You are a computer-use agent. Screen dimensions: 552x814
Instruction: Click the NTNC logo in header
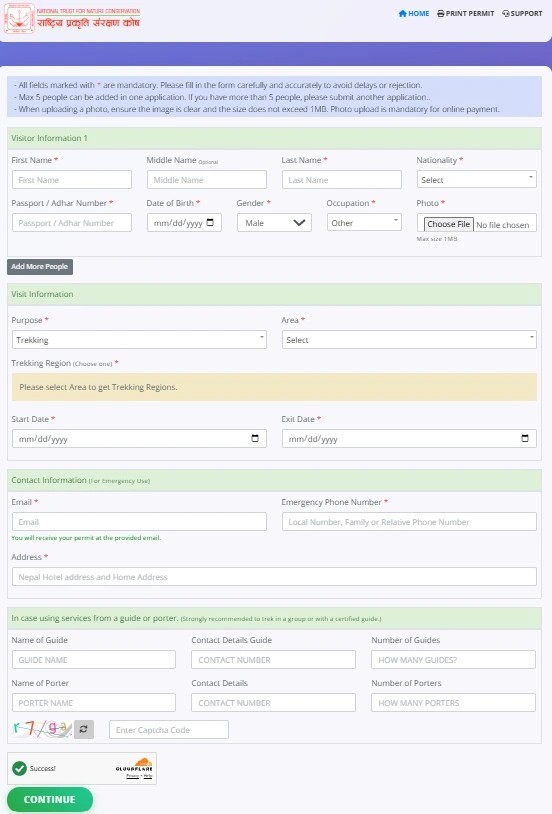pyautogui.click(x=72, y=19)
